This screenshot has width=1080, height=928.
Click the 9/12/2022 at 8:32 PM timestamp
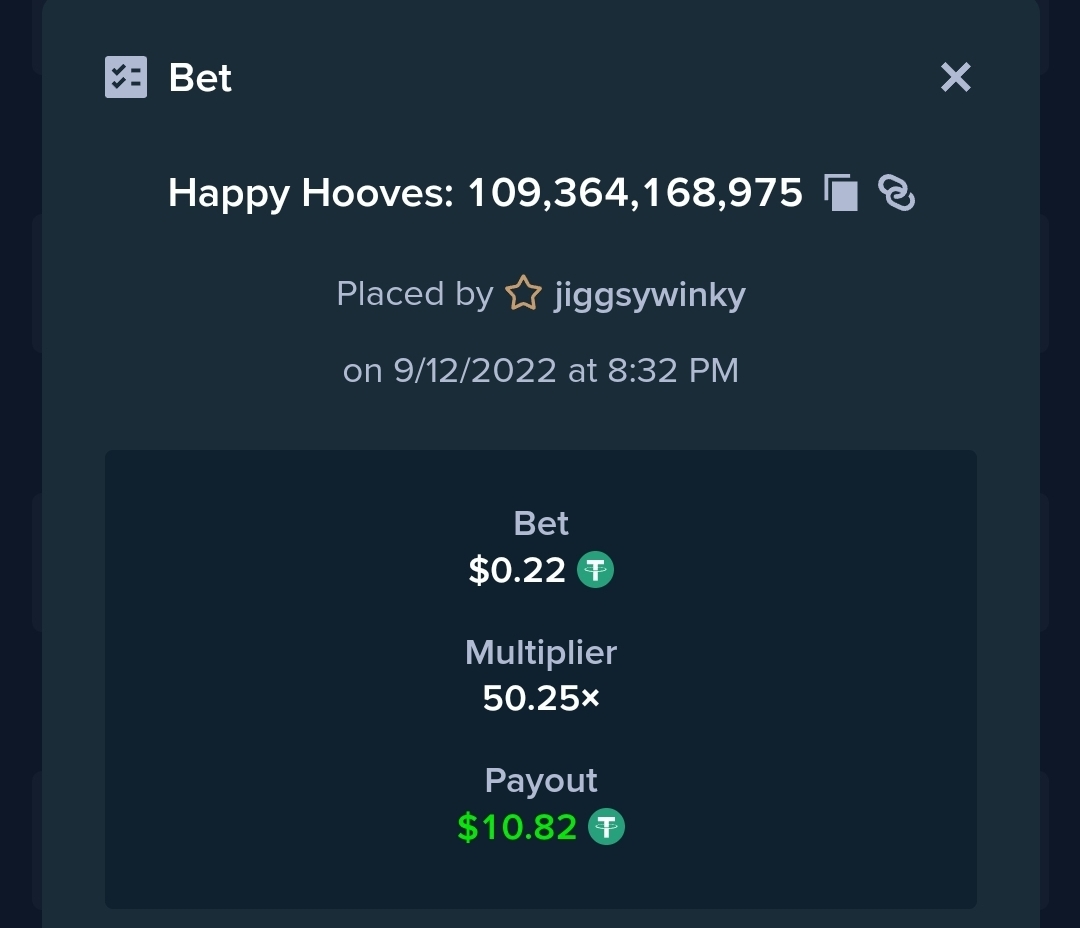[566, 371]
